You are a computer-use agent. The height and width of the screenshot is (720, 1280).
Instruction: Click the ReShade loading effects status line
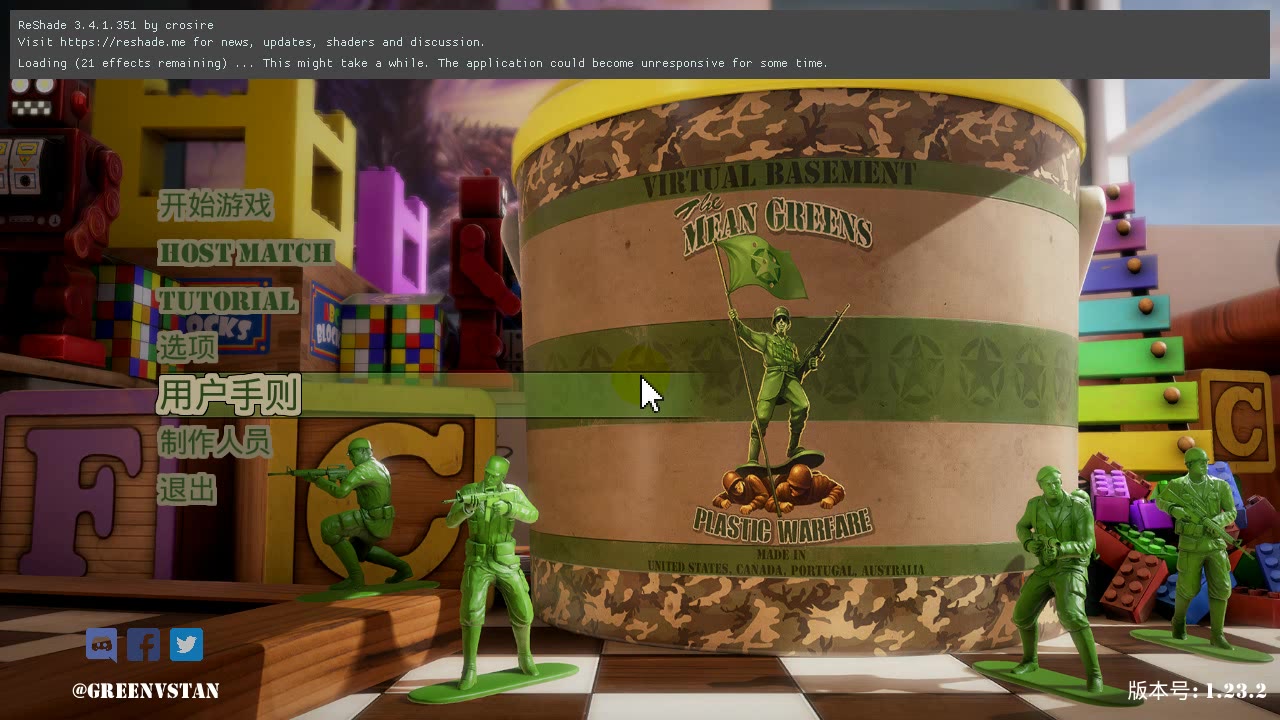coord(423,63)
